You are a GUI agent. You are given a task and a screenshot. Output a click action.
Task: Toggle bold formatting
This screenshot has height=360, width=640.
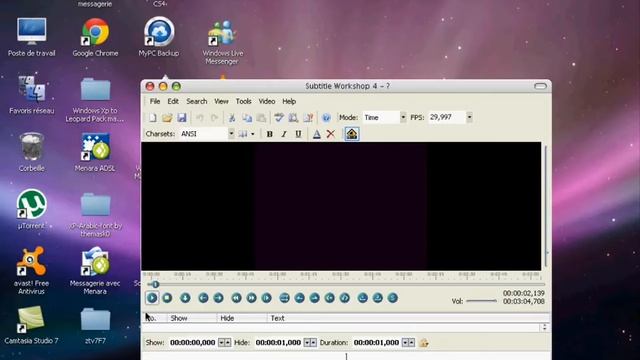(x=269, y=134)
